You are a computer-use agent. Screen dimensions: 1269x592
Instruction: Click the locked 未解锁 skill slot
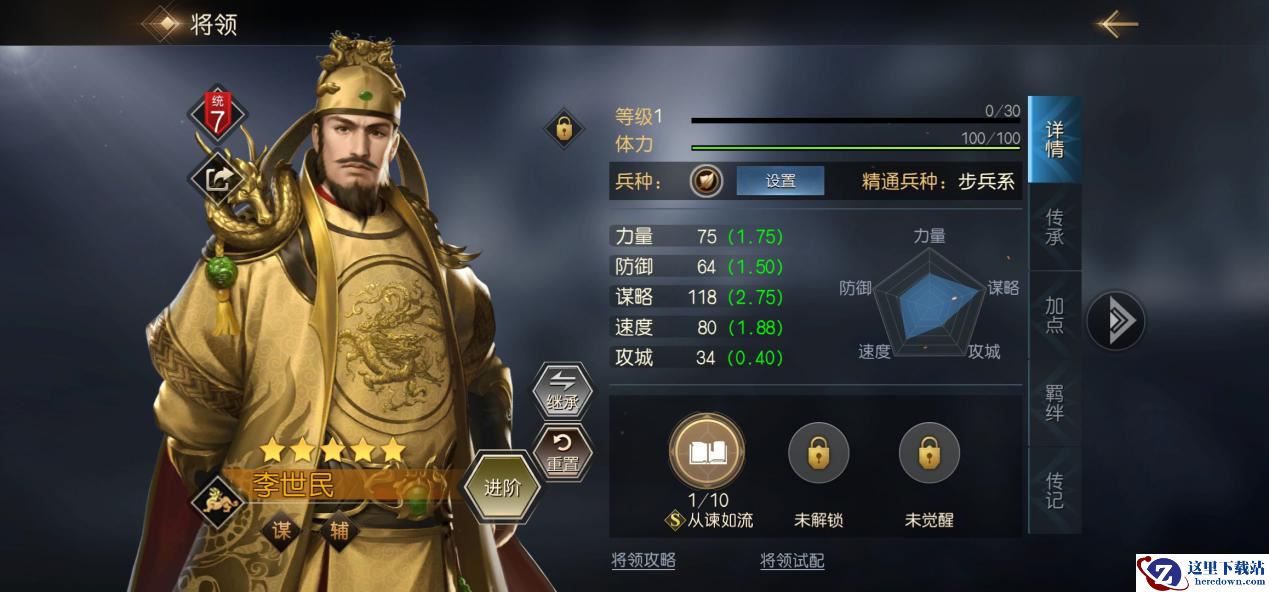818,453
